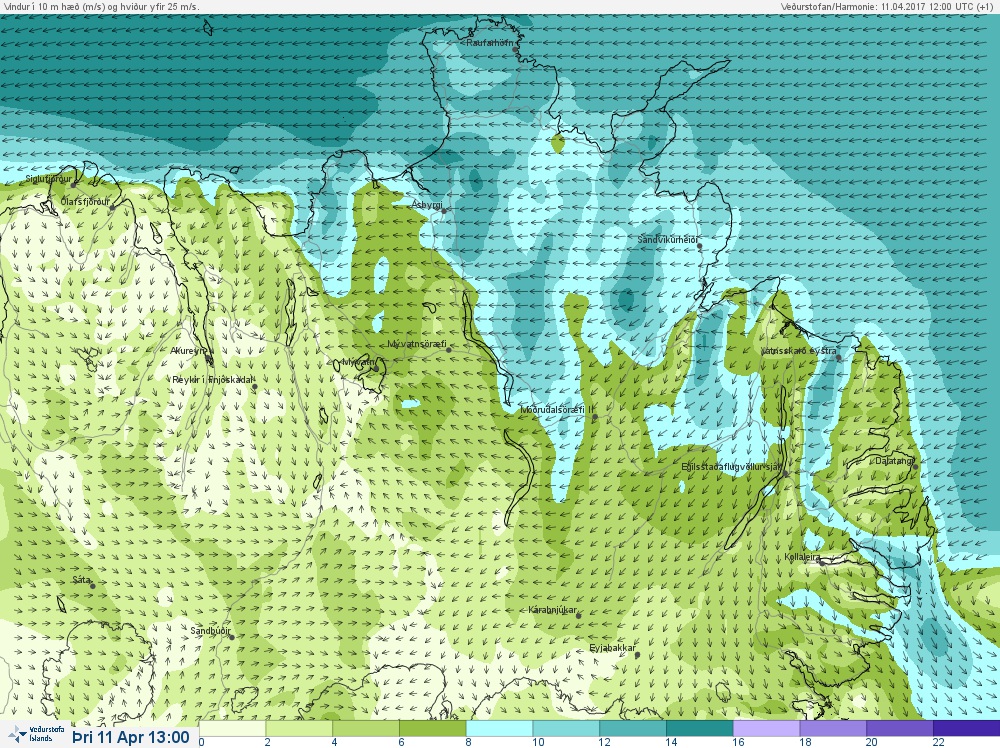Click the Veðurstofa Íslands logo
The width and height of the screenshot is (1000, 748).
click(38, 734)
